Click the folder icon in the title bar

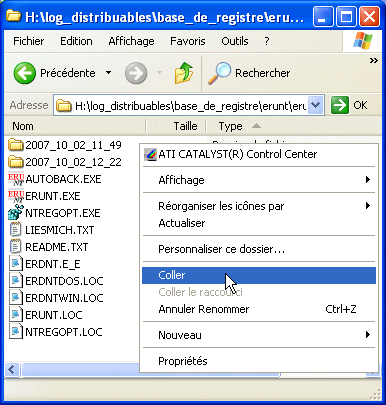(14, 16)
